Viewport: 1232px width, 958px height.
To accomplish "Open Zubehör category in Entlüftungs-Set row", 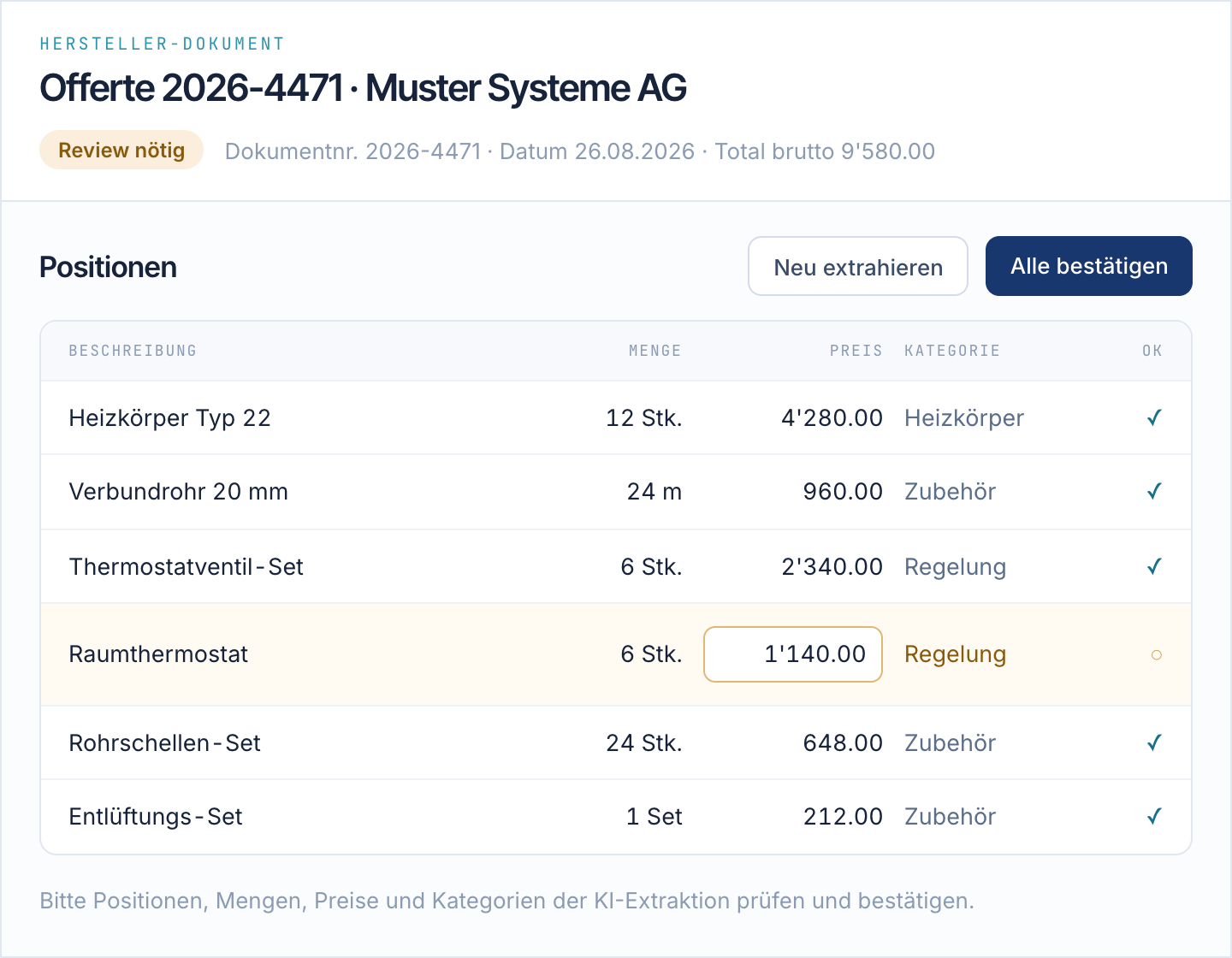I will 951,816.
